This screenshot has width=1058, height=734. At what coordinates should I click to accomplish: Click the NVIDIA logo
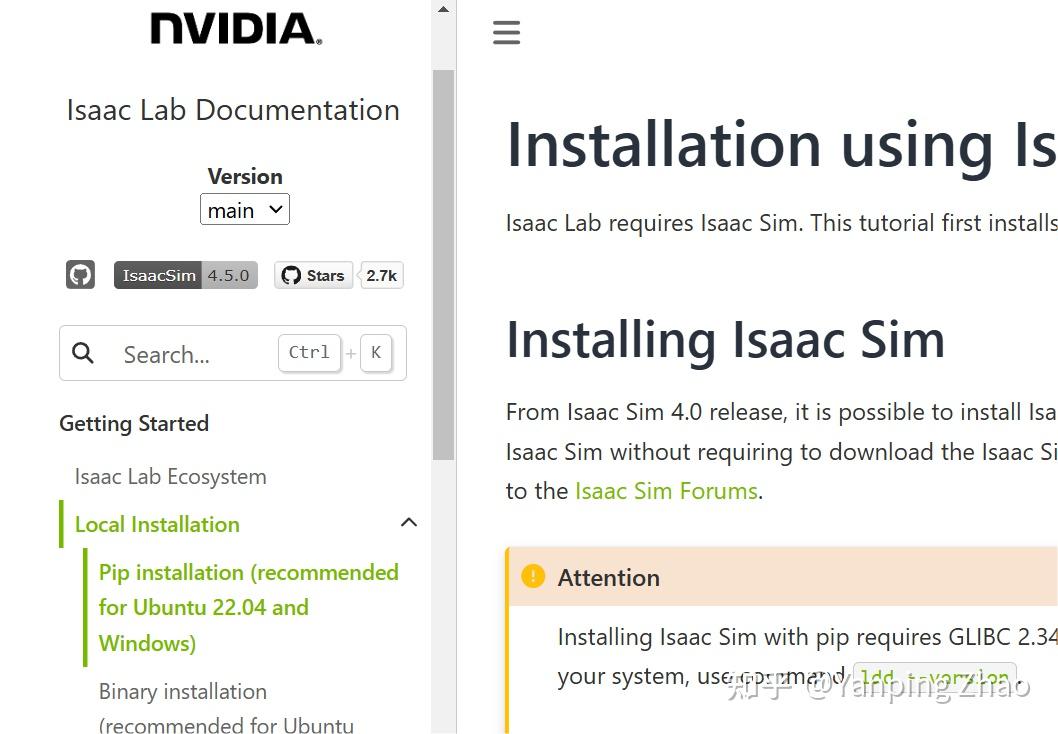232,29
